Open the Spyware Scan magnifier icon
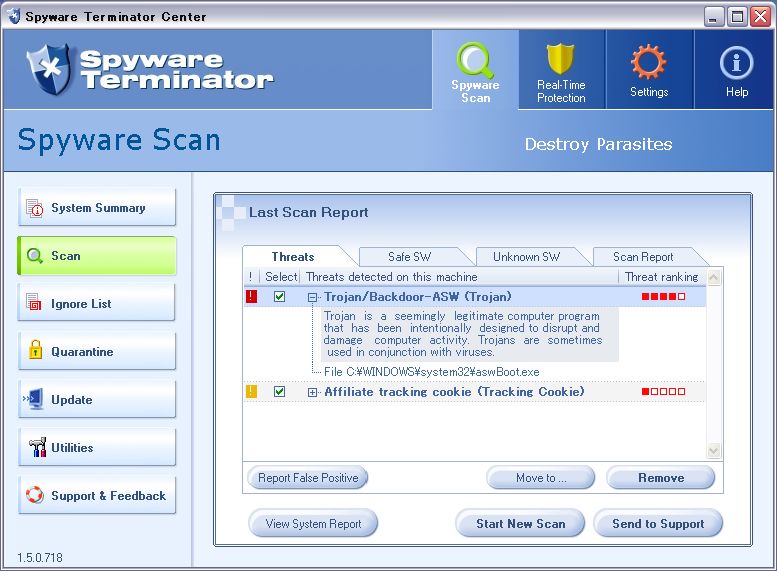The height and width of the screenshot is (571, 777). (x=475, y=61)
